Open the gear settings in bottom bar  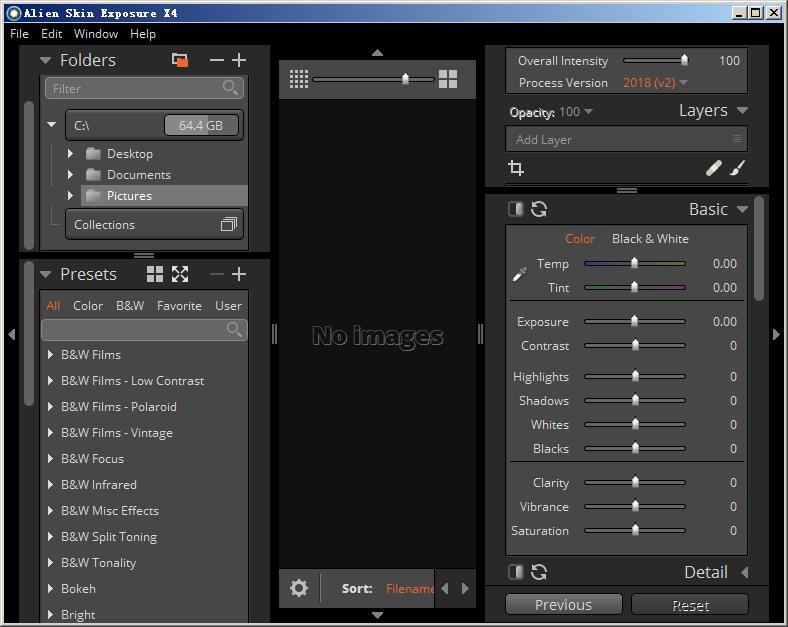(x=299, y=588)
